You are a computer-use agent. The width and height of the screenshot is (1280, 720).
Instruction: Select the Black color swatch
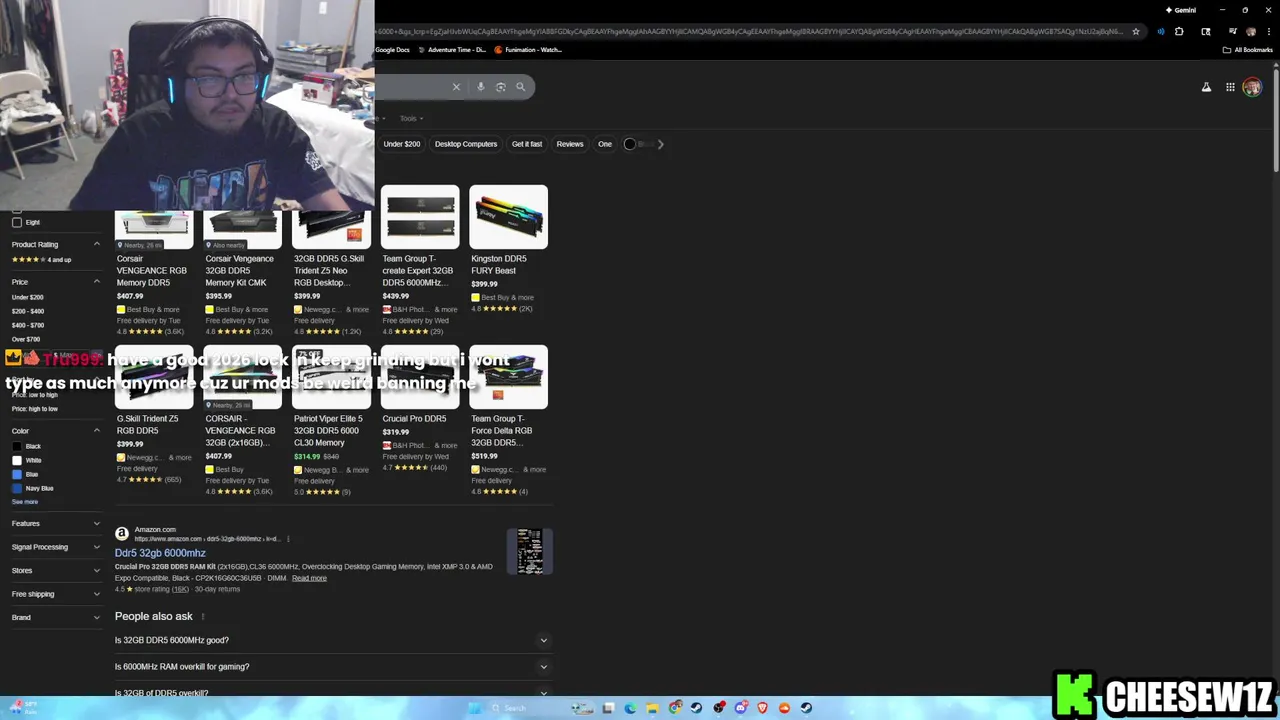coord(17,446)
